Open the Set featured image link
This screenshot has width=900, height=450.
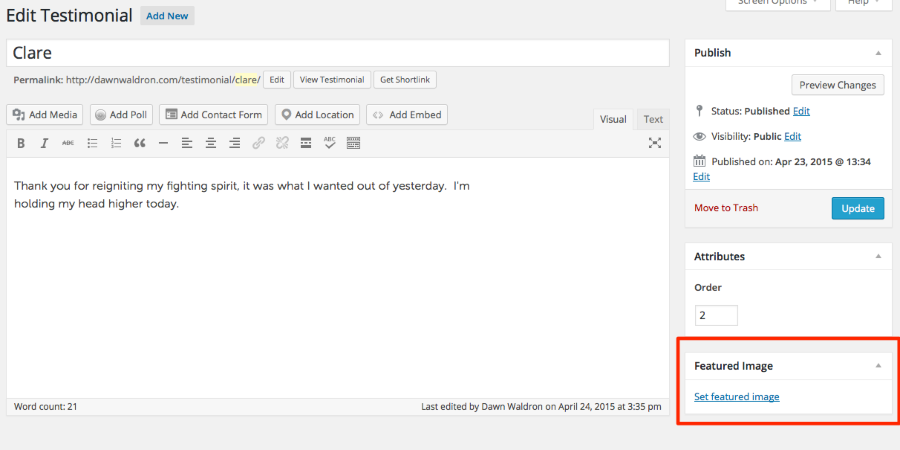coord(737,397)
